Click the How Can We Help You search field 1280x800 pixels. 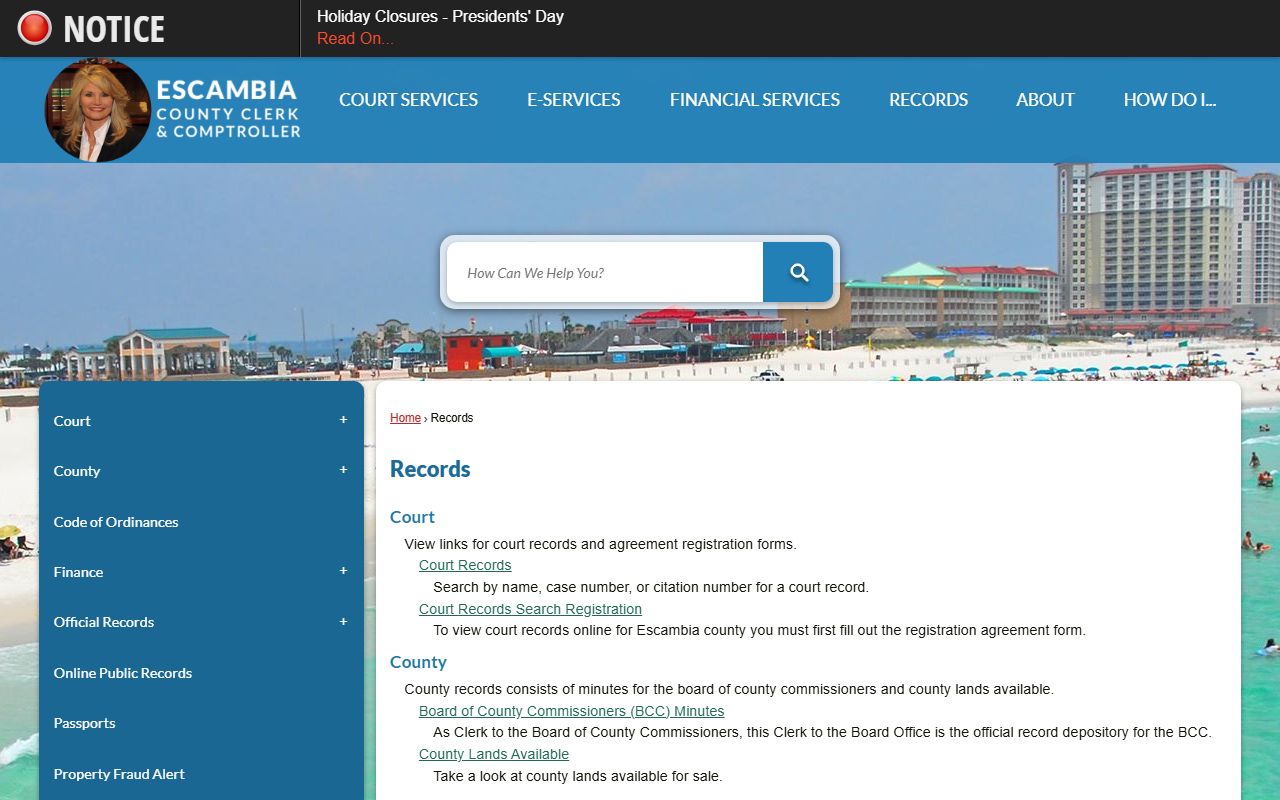605,272
